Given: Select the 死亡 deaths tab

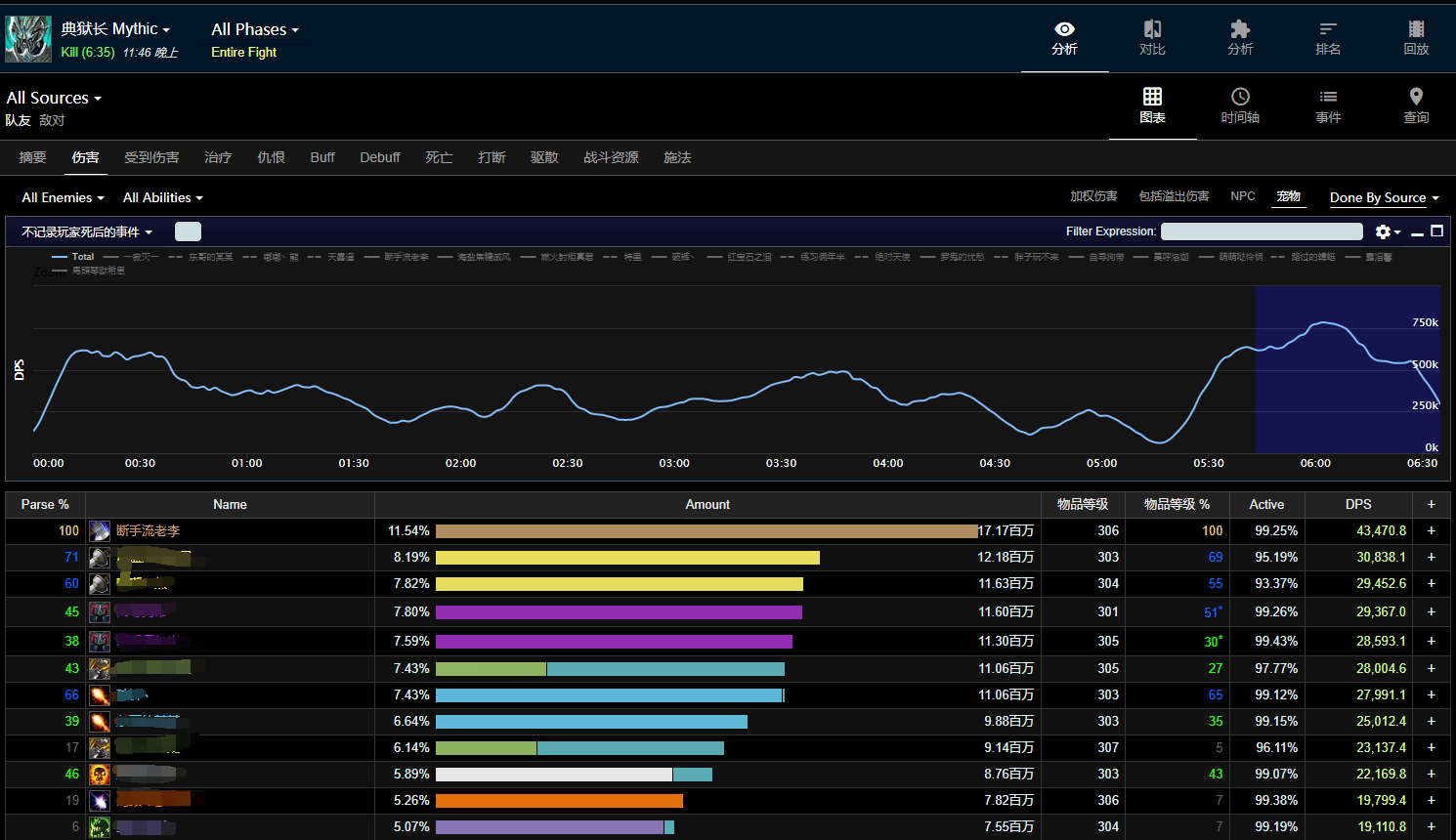Looking at the screenshot, I should 439,157.
